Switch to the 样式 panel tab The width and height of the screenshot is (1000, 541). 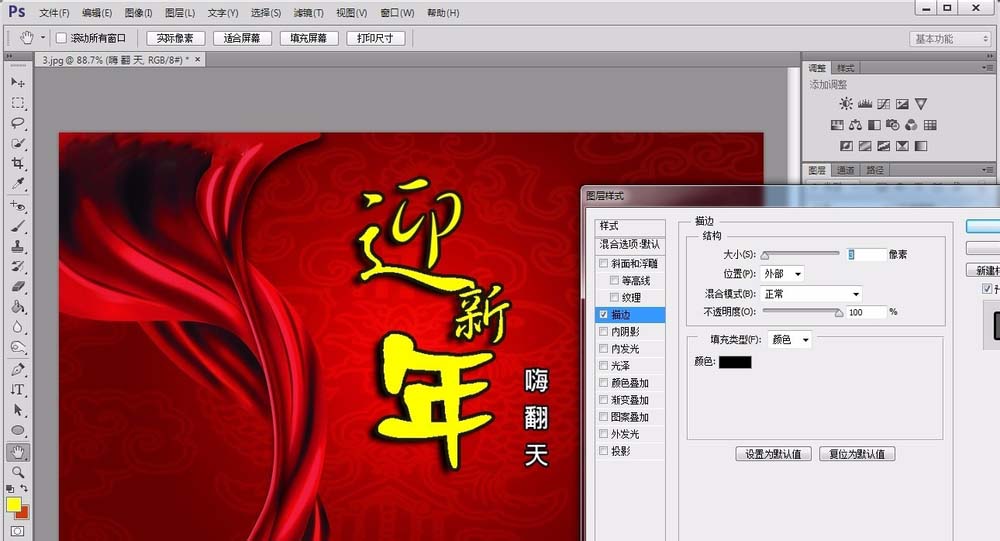[x=846, y=68]
